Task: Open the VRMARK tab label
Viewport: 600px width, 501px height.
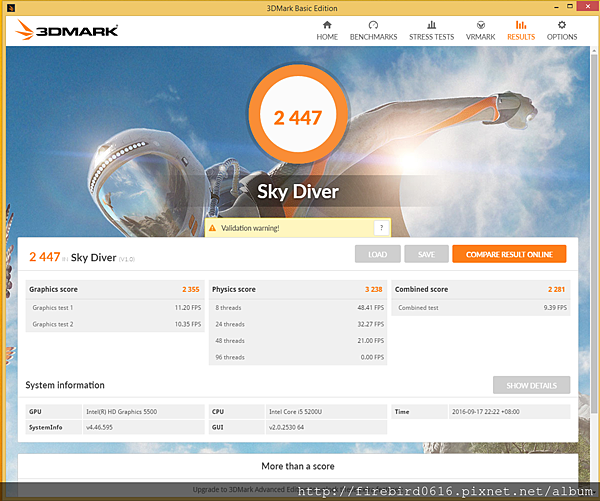Action: pos(481,37)
